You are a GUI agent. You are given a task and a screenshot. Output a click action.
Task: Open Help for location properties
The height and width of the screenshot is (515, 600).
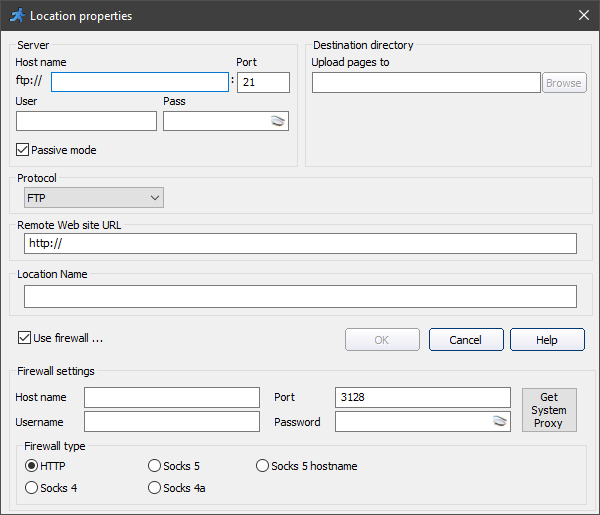pos(546,340)
